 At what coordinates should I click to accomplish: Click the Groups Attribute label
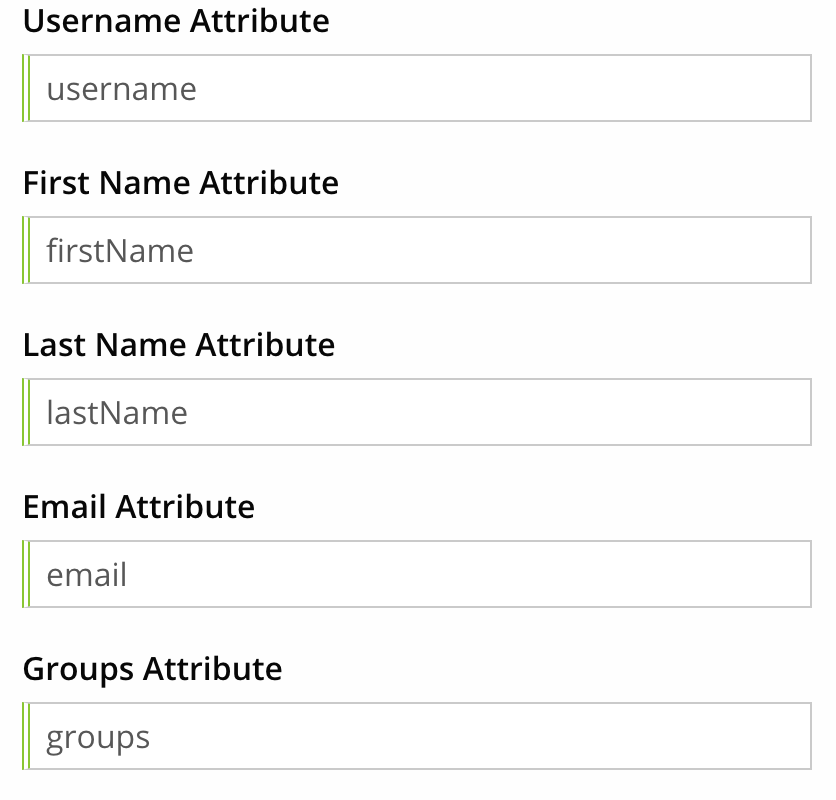(x=153, y=668)
